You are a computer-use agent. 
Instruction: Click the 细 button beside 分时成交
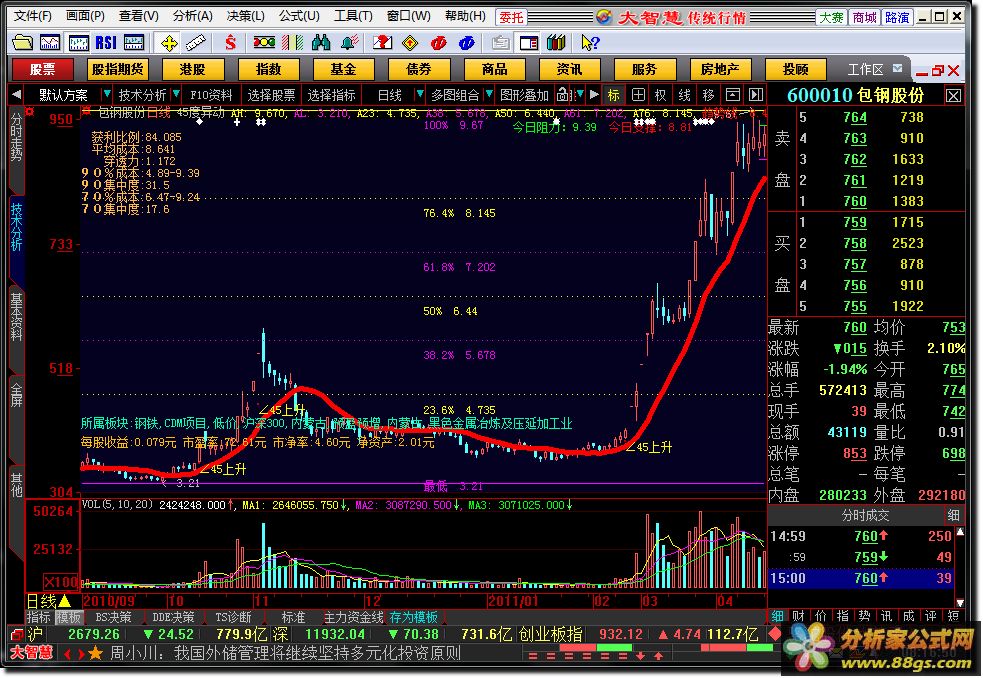[x=954, y=516]
